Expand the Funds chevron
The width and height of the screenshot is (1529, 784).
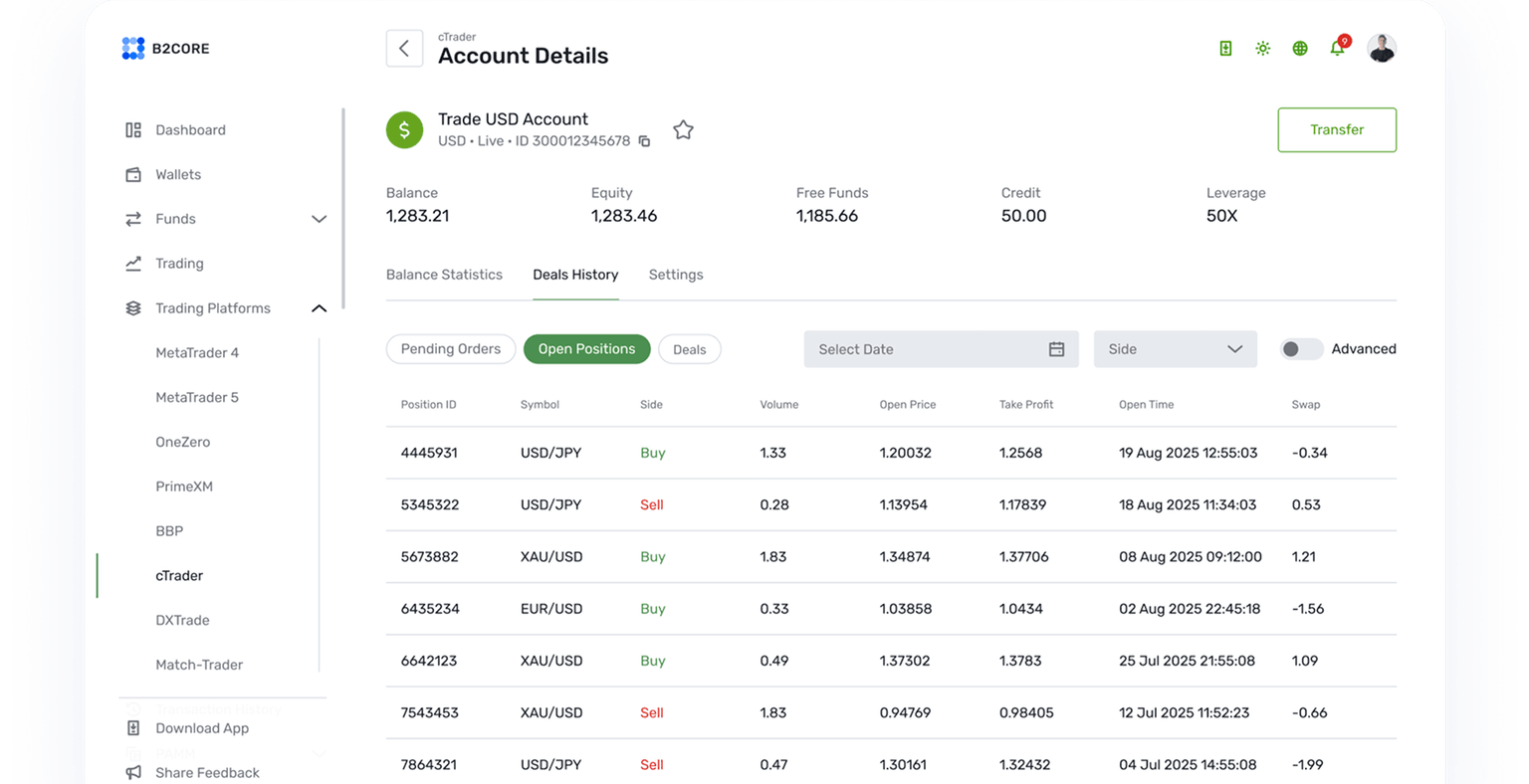(319, 219)
